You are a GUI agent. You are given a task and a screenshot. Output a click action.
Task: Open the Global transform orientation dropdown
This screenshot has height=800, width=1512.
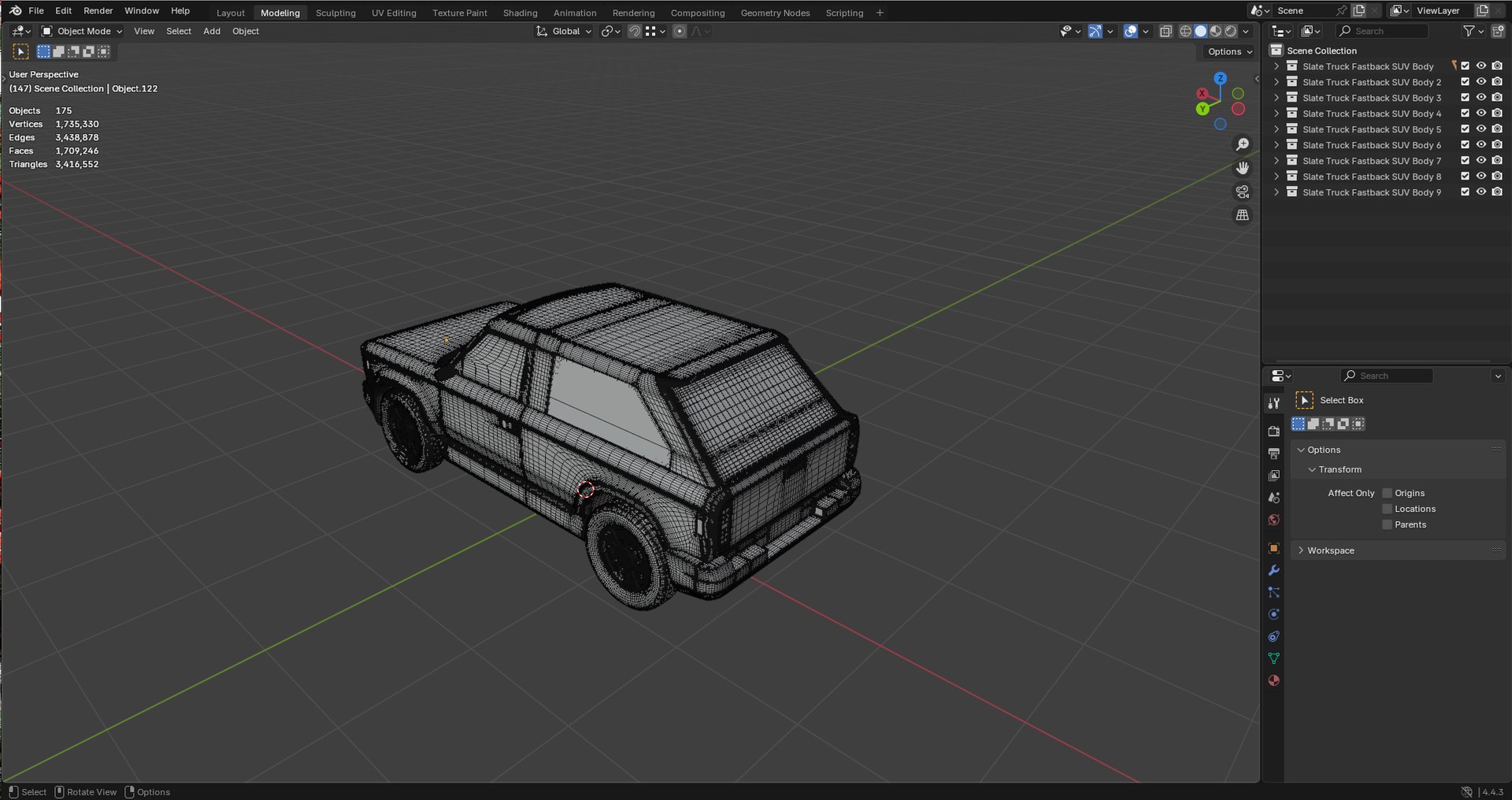click(x=564, y=31)
